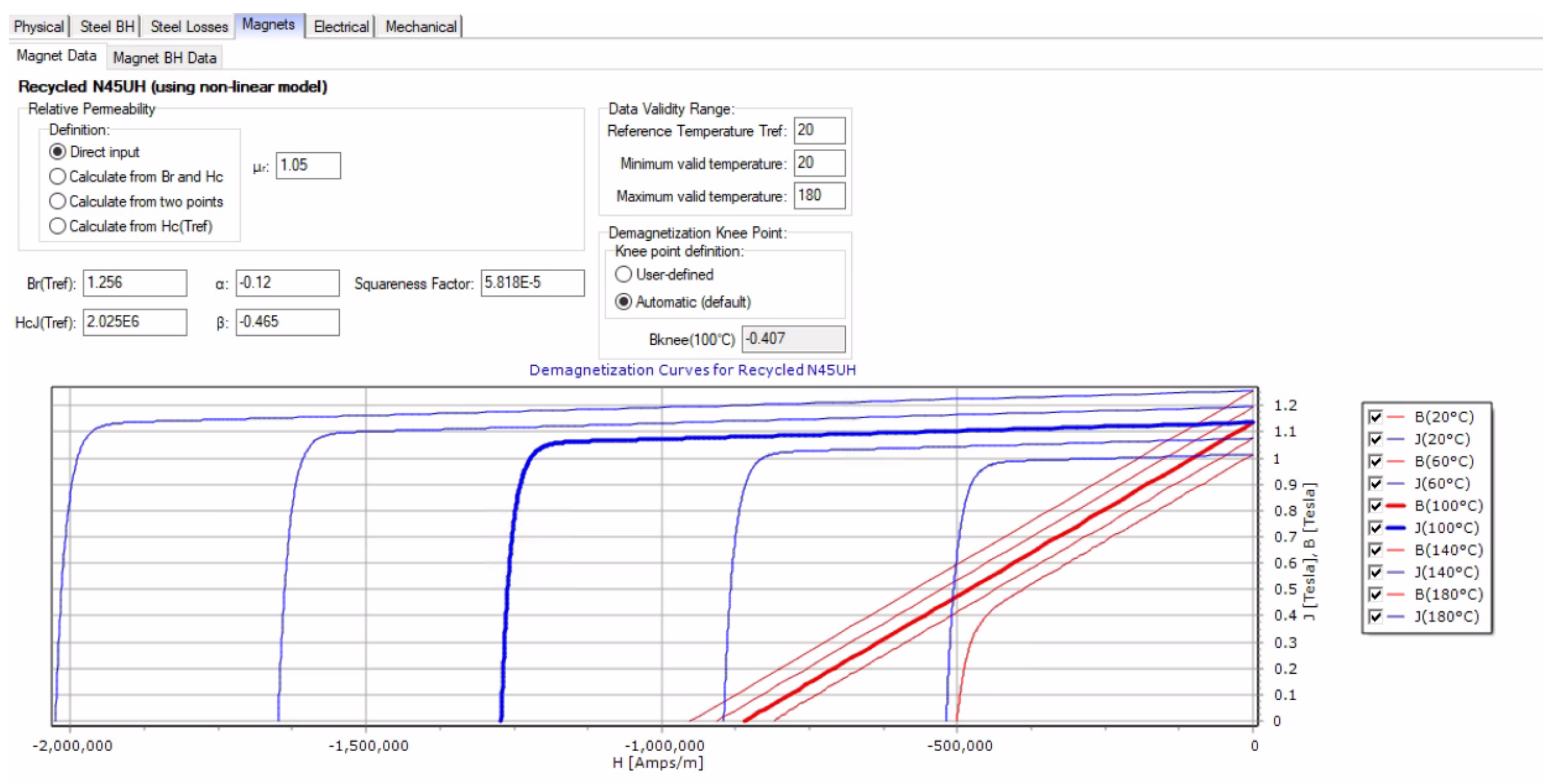This screenshot has height=784, width=1559.
Task: Click the Br(Tref) input field
Action: pos(134,282)
